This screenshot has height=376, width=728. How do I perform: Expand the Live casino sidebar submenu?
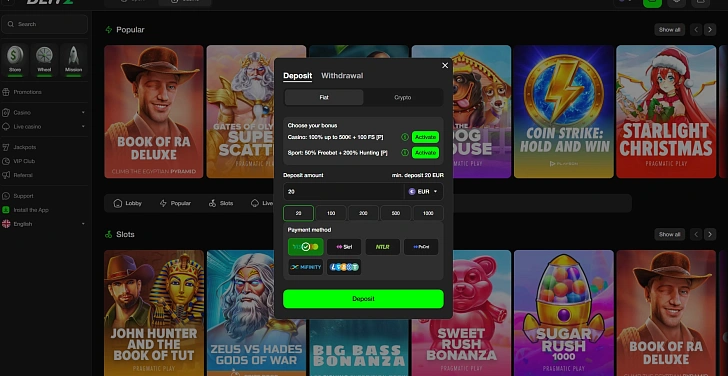pos(83,127)
